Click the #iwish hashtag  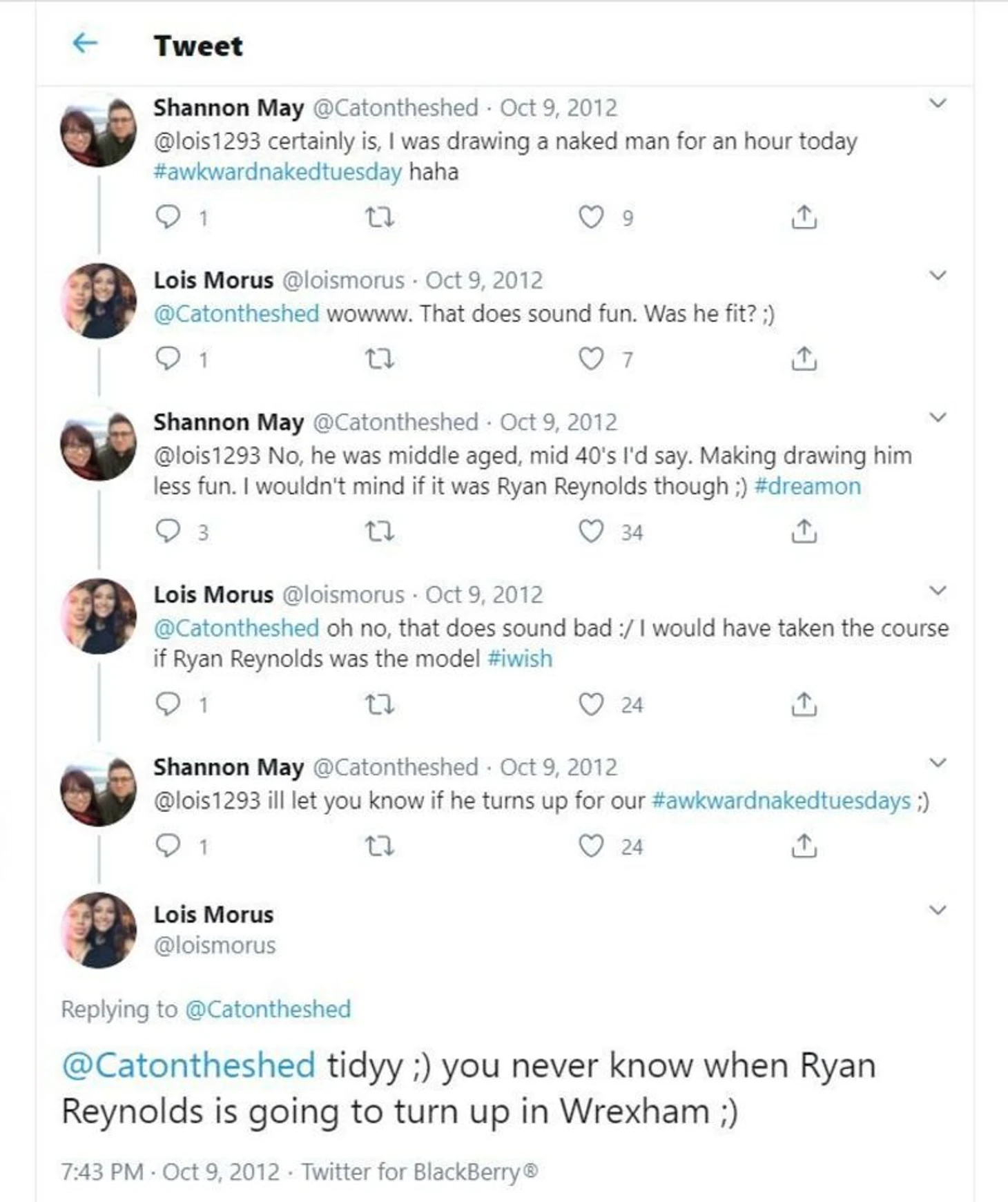coord(520,659)
